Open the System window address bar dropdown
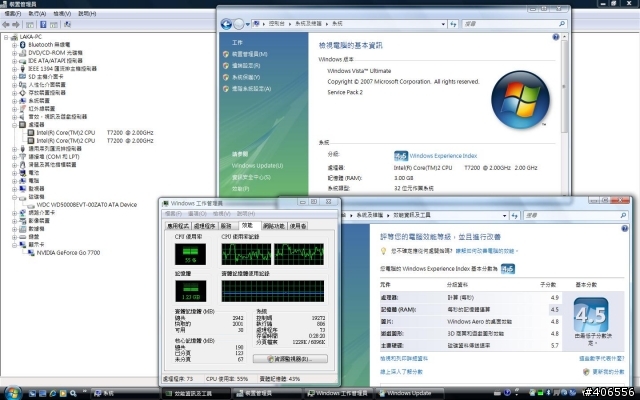 tap(443, 24)
